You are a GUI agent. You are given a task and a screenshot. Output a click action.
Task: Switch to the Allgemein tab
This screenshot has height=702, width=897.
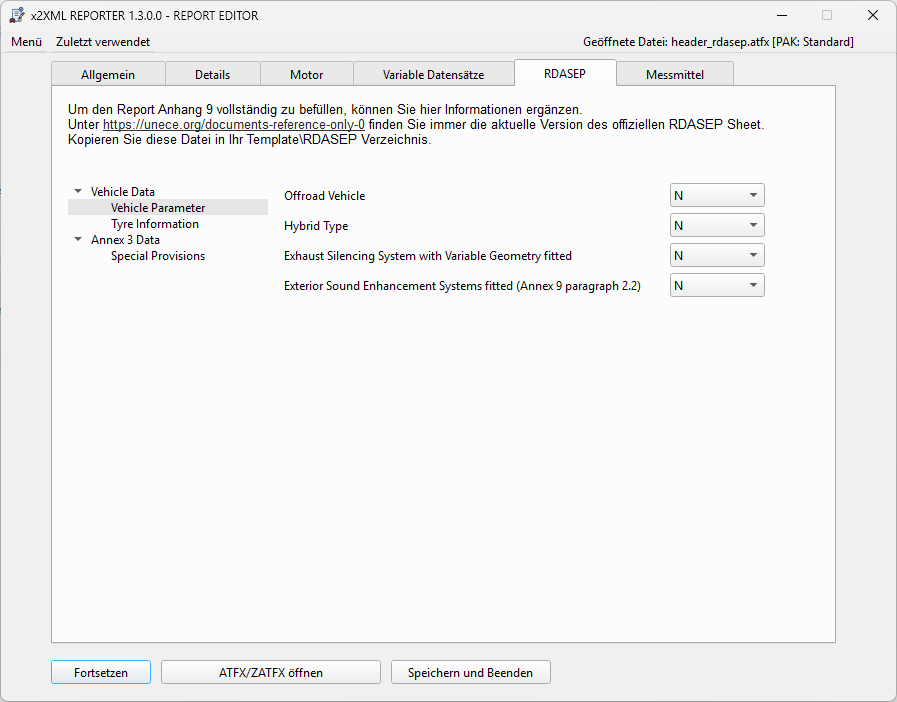tap(108, 75)
